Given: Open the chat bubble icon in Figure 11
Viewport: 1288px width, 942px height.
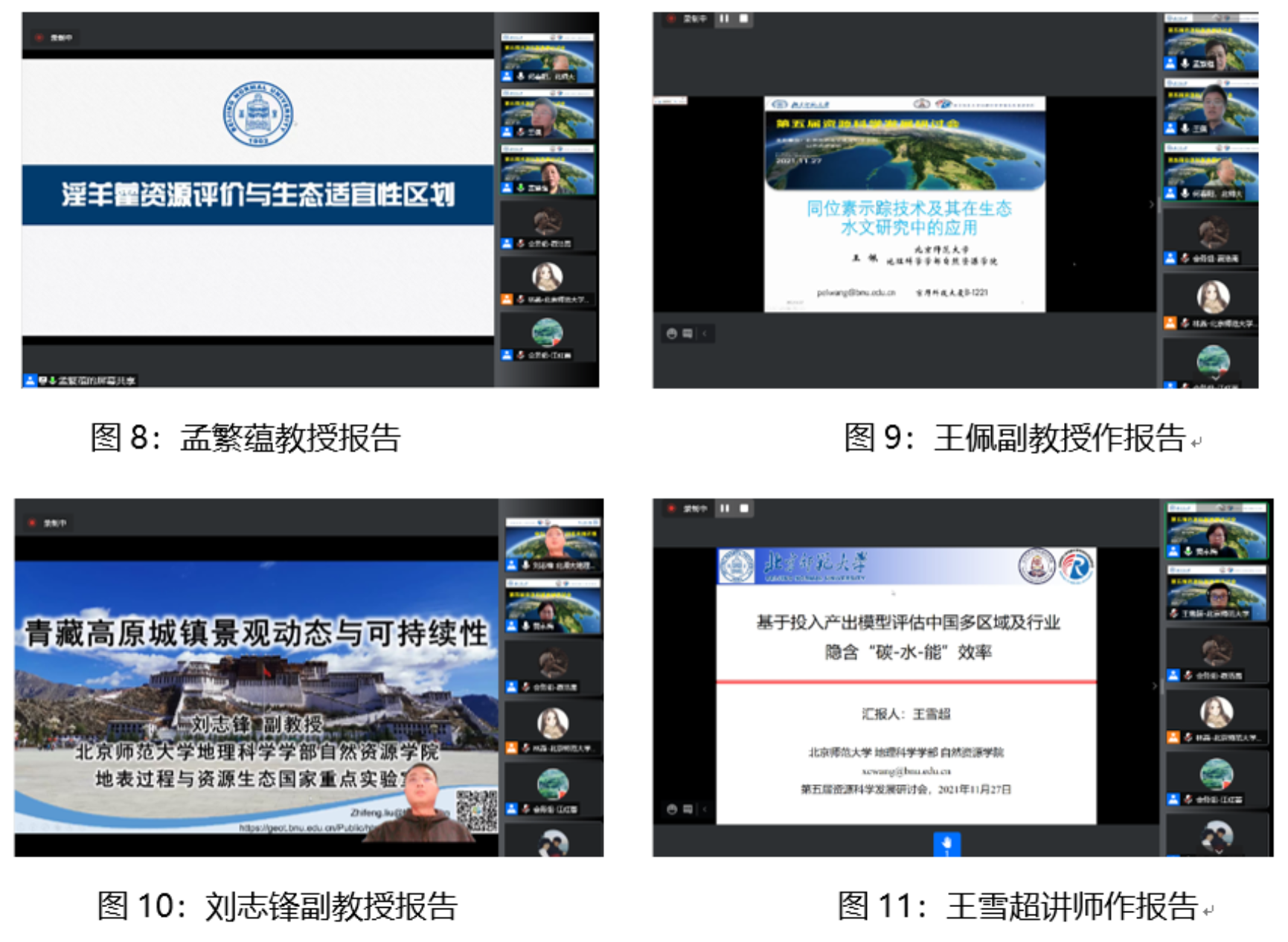Looking at the screenshot, I should (688, 809).
